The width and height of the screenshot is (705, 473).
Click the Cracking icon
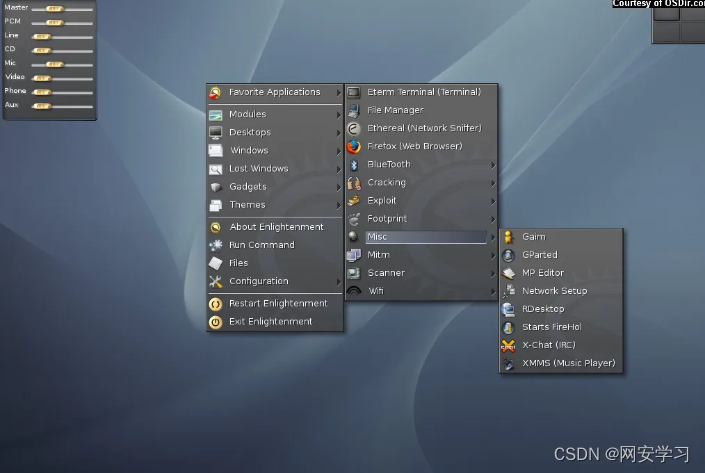point(354,183)
